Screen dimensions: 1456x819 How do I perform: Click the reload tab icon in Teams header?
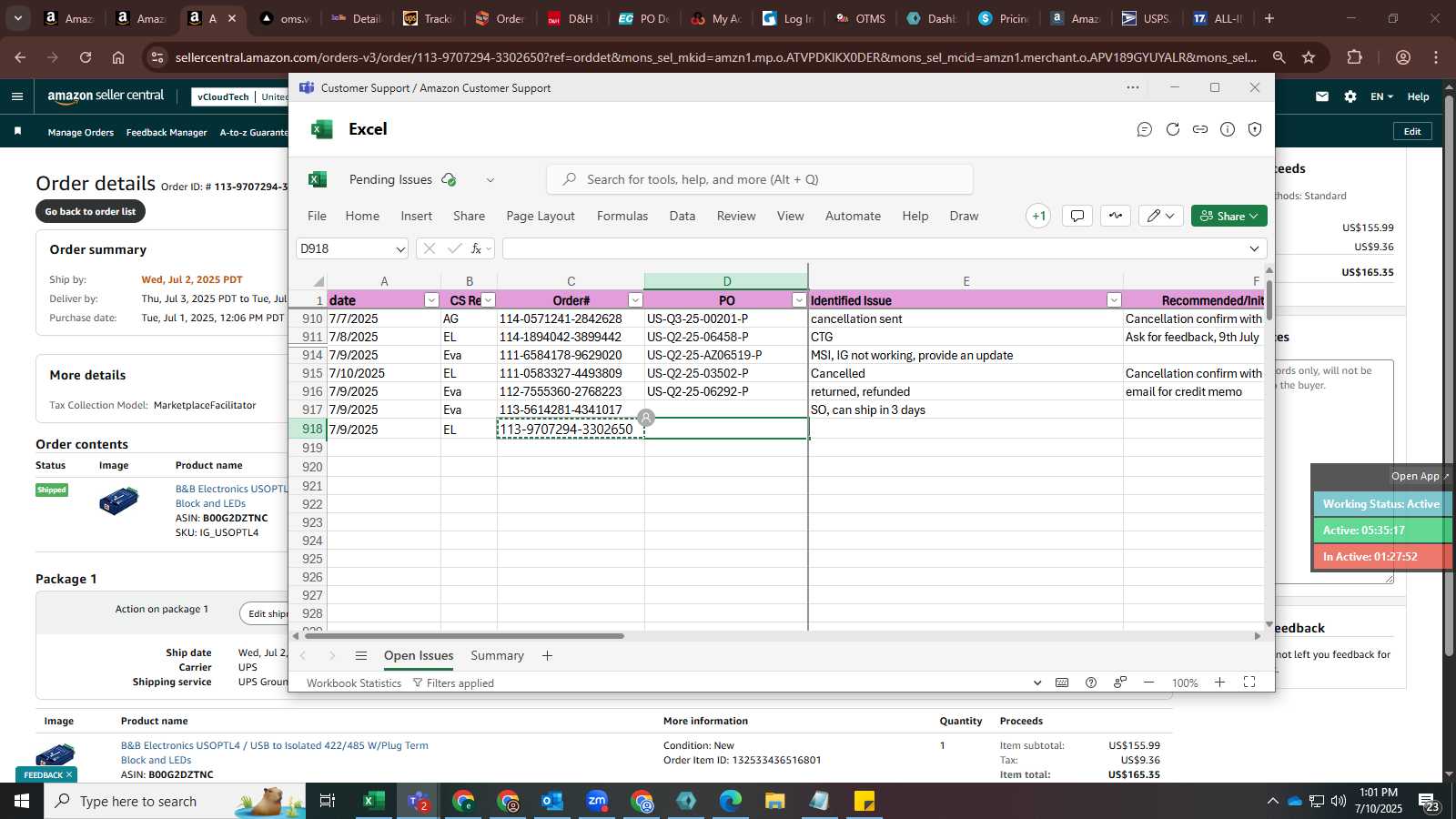[1173, 129]
